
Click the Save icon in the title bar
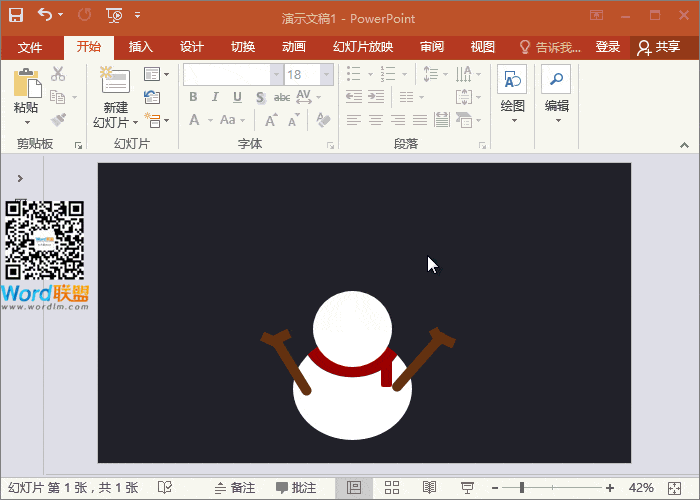coord(16,15)
